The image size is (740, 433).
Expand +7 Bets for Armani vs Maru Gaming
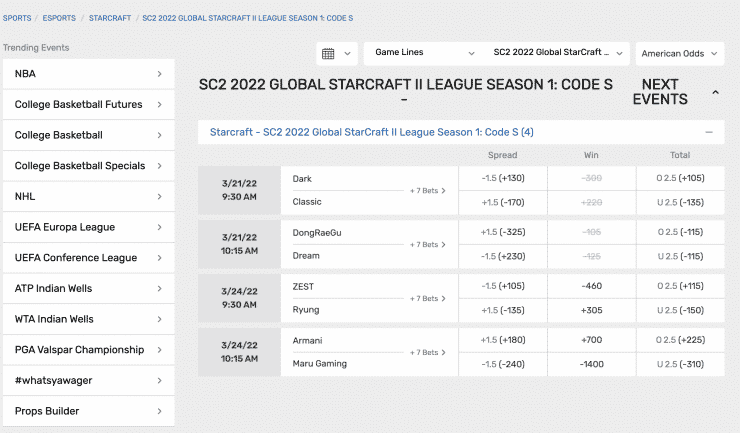[428, 352]
